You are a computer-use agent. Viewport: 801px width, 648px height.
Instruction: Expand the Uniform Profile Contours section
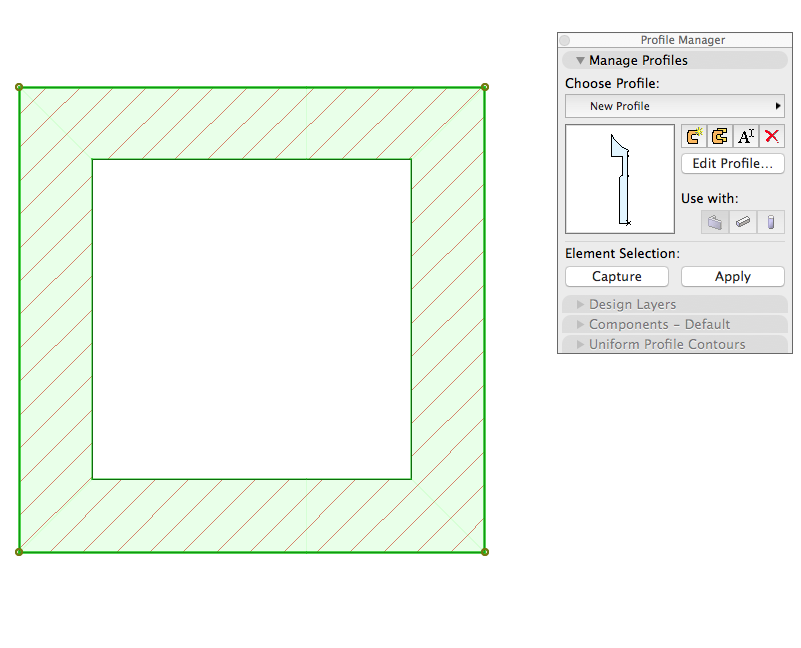coord(675,344)
